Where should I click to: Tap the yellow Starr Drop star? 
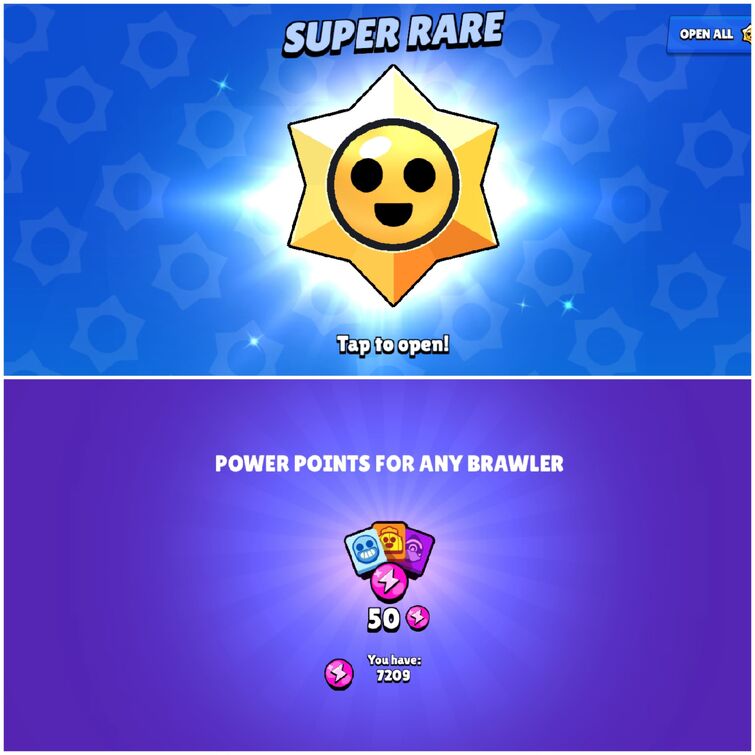(x=393, y=185)
